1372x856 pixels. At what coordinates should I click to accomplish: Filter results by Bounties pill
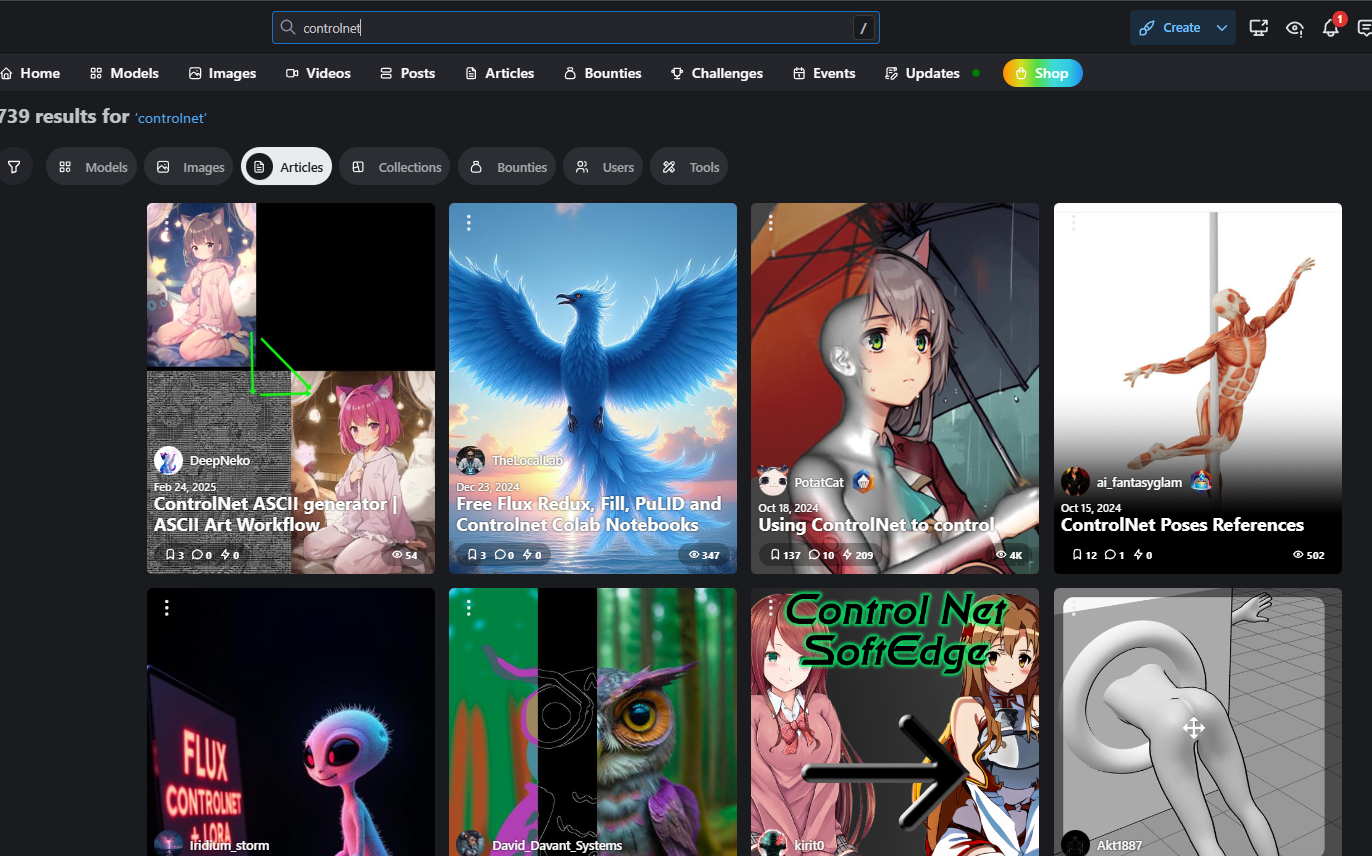click(507, 167)
